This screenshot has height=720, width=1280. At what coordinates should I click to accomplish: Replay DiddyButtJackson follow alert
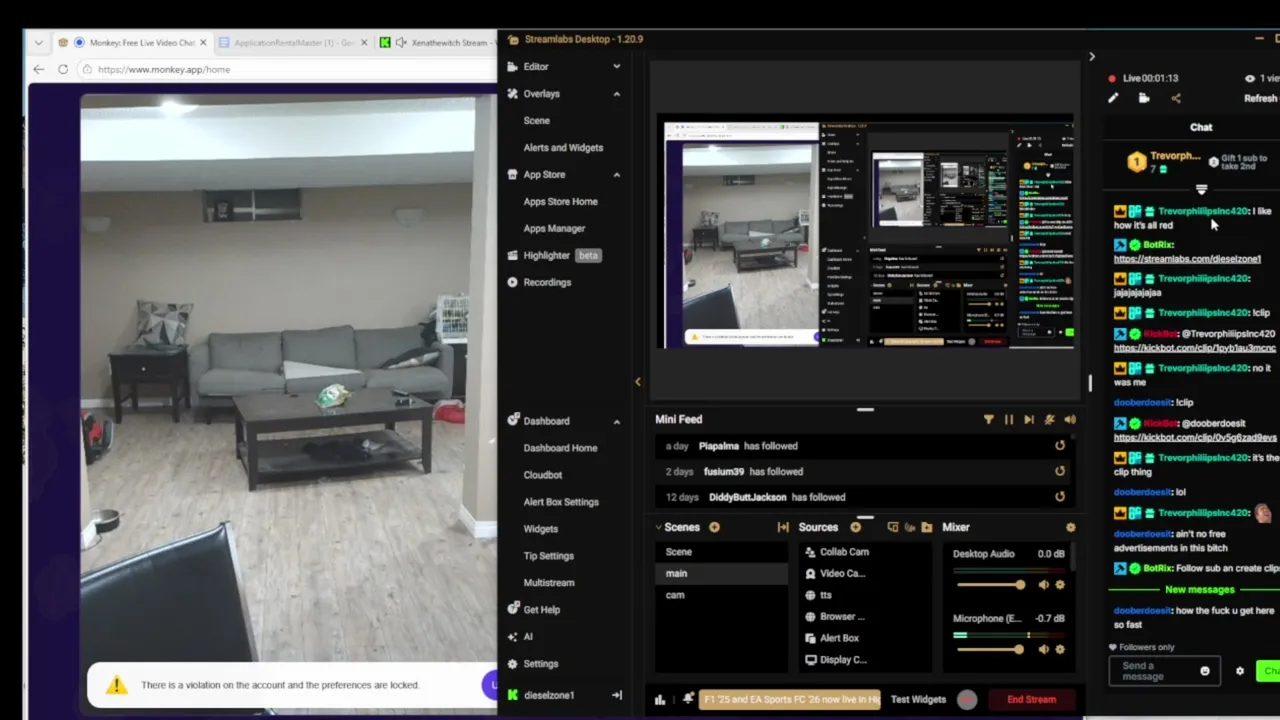point(1060,497)
